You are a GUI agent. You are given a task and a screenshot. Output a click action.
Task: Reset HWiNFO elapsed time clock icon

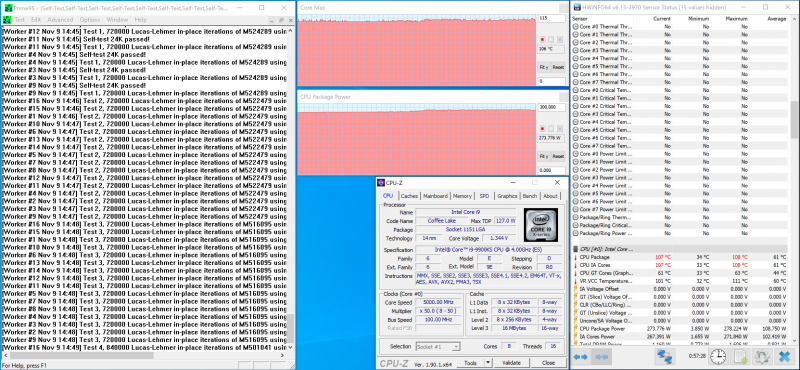pos(719,356)
